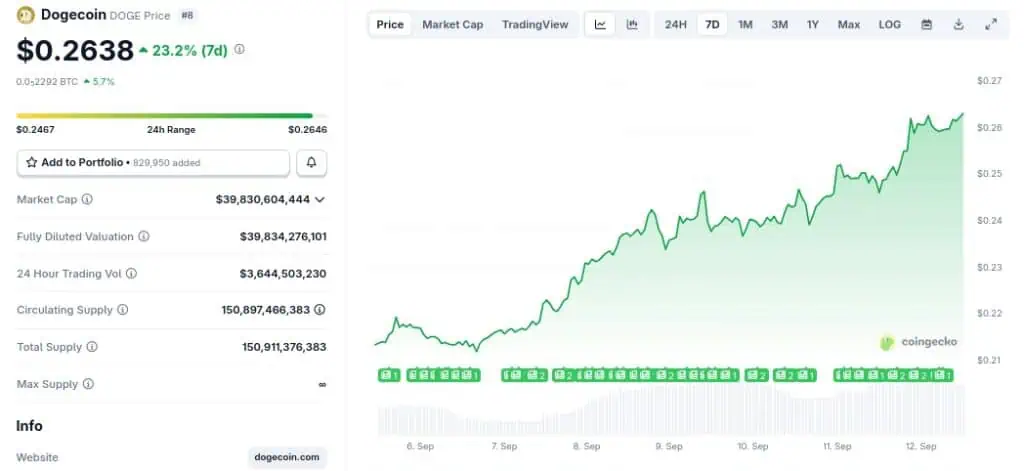Download the chart data icon

(x=958, y=25)
